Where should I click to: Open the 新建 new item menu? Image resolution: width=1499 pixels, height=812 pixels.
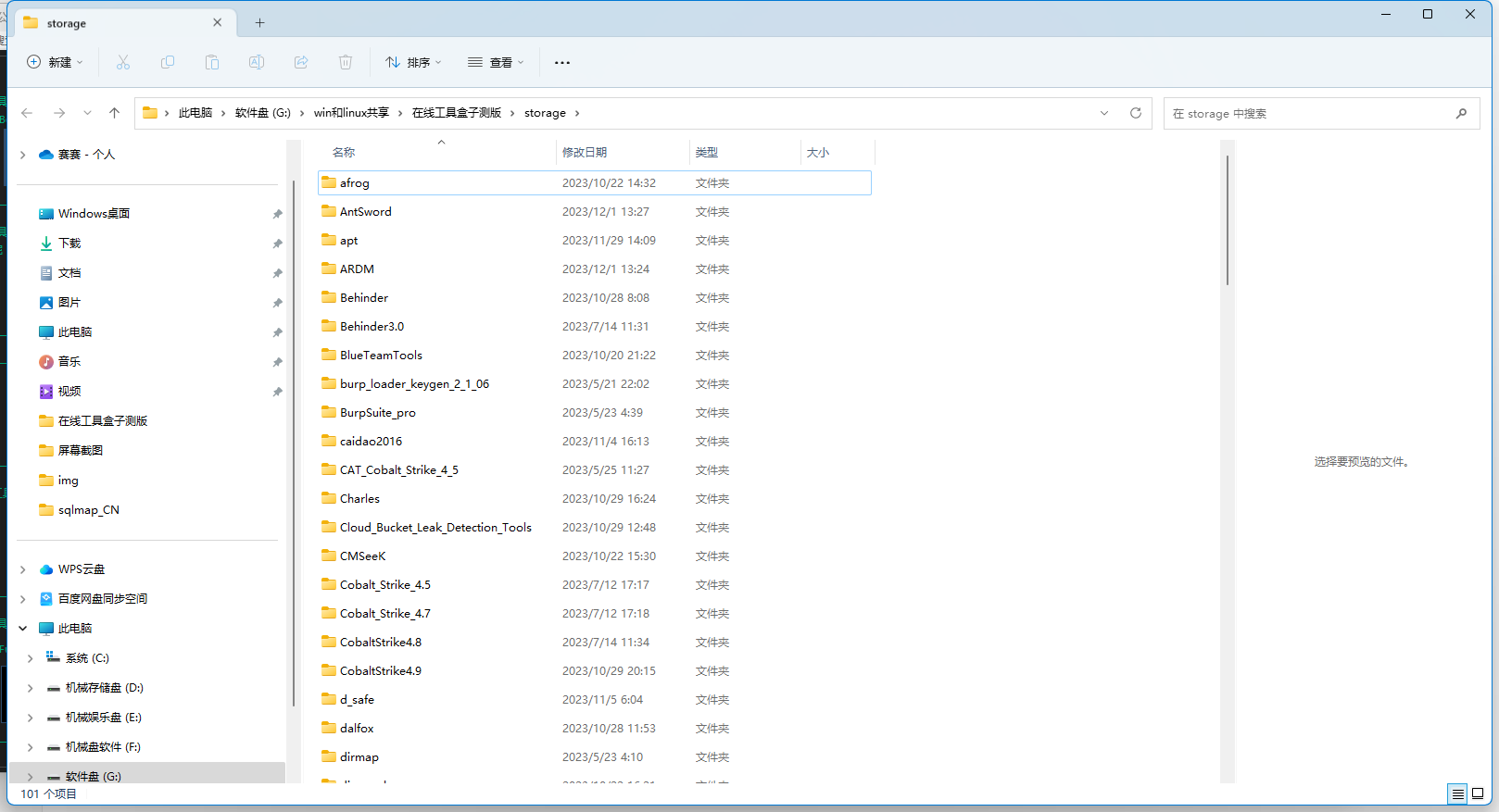[56, 62]
